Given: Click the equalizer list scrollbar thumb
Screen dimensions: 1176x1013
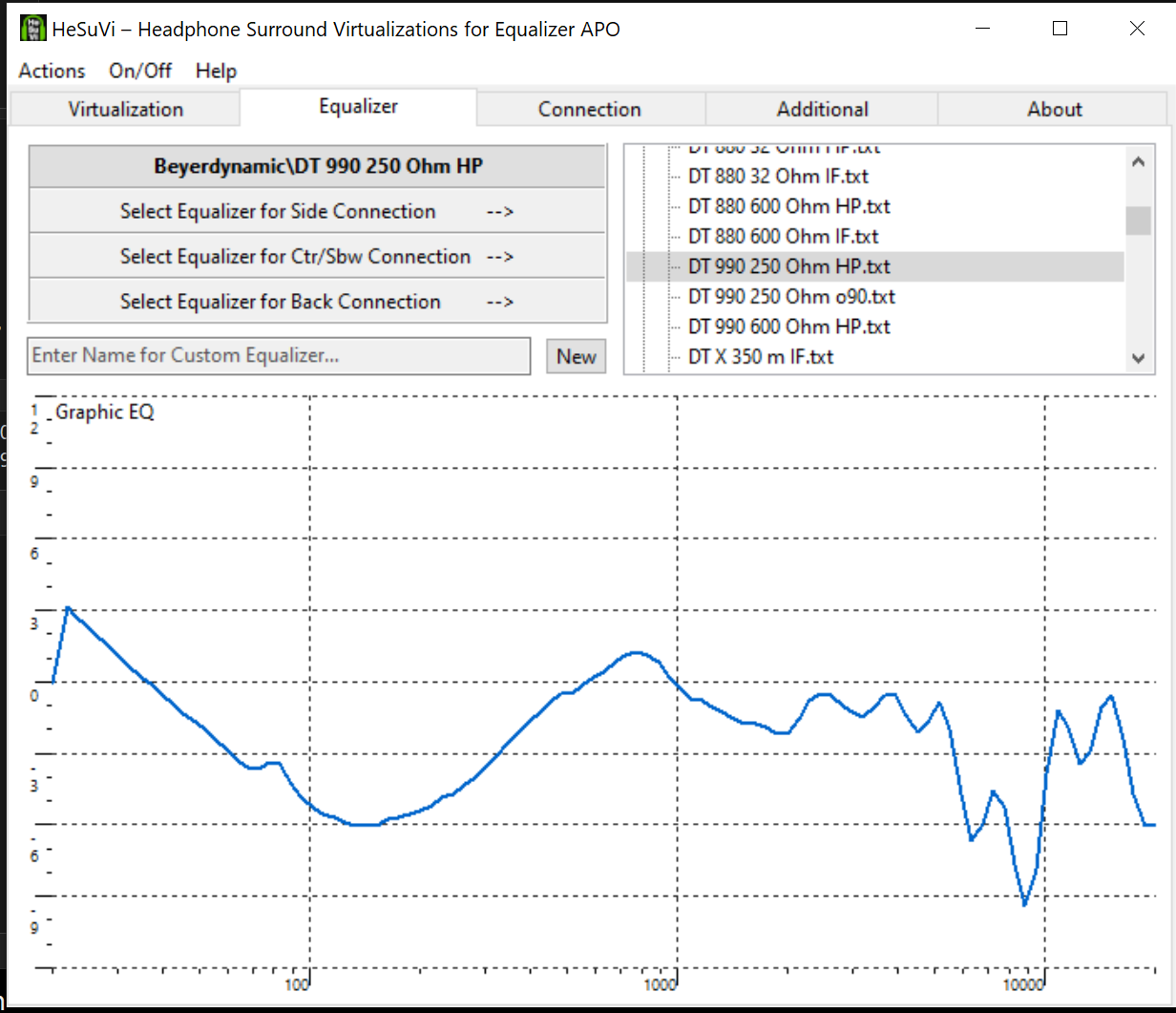Looking at the screenshot, I should [1138, 221].
